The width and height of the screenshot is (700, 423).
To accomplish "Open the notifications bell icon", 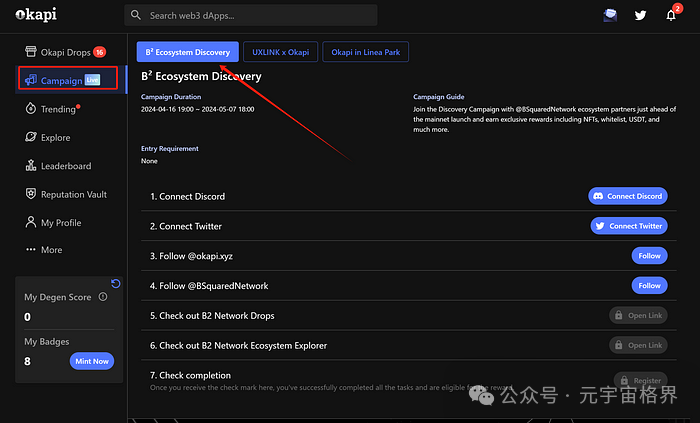I will click(671, 15).
